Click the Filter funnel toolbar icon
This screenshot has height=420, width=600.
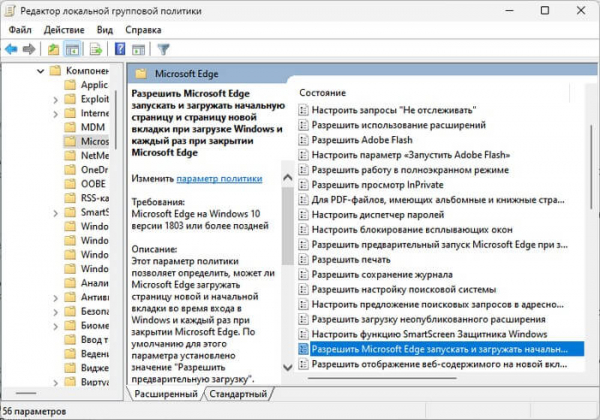coord(163,49)
